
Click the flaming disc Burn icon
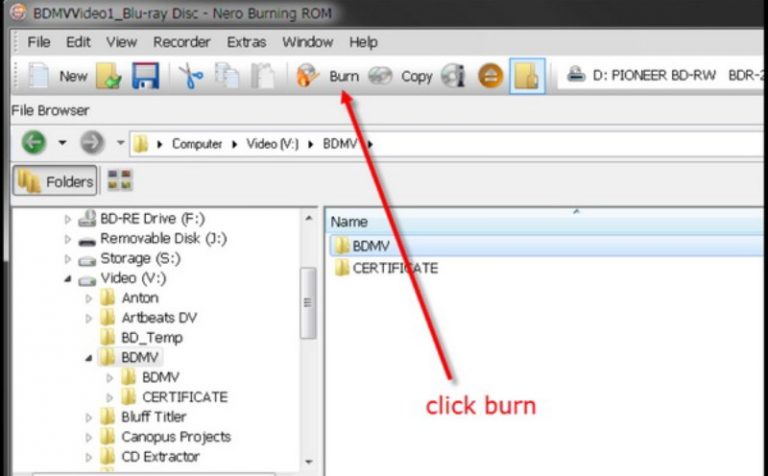click(307, 76)
